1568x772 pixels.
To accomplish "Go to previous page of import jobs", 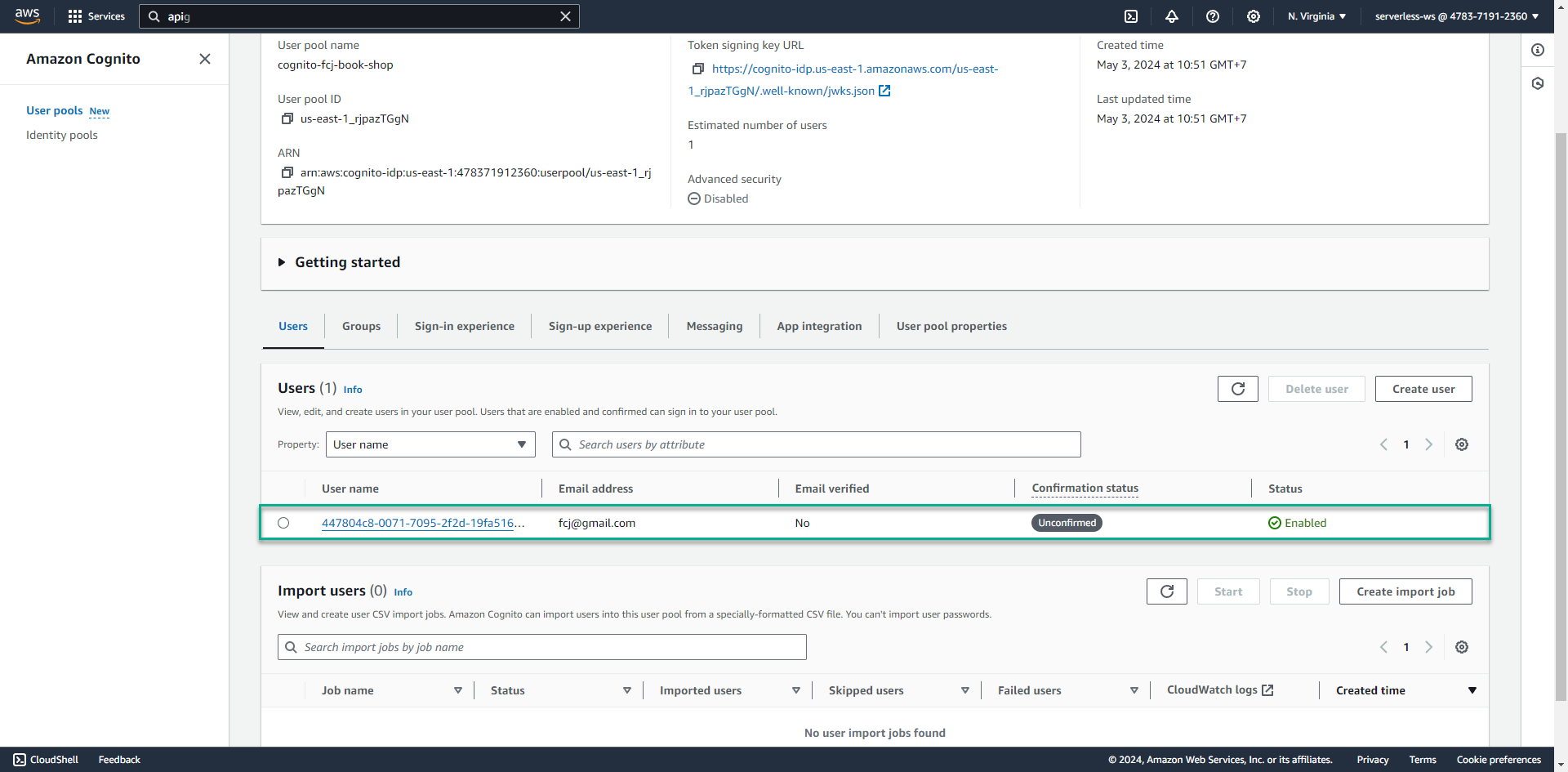I will 1383,647.
